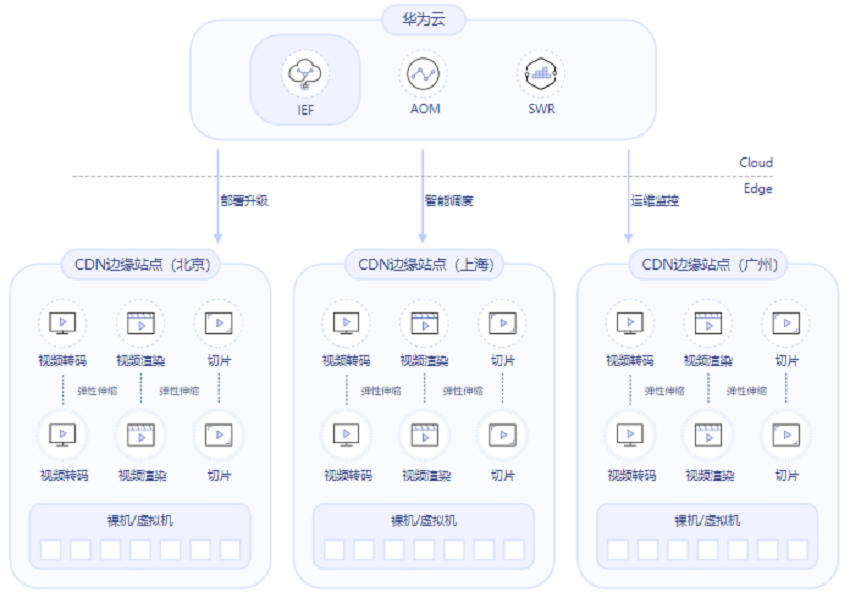850x598 pixels.
Task: Pick top-row 视频转码 icon in Guangzhou site
Action: click(630, 323)
